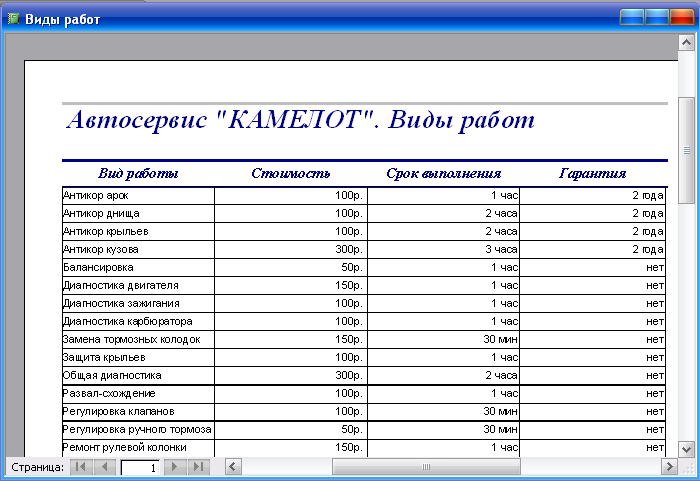Go to the next report page
The width and height of the screenshot is (700, 481).
(x=175, y=467)
